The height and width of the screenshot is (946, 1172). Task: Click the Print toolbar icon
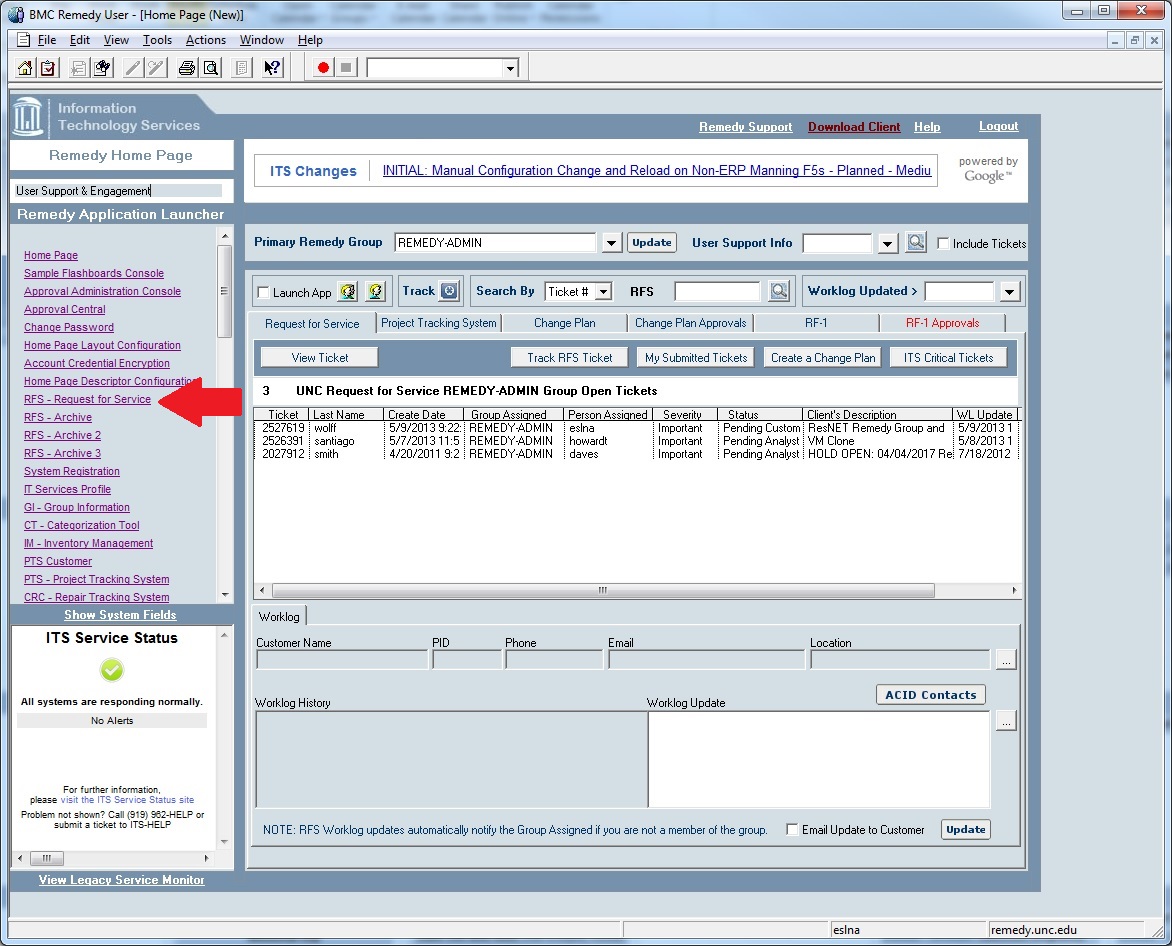(186, 68)
